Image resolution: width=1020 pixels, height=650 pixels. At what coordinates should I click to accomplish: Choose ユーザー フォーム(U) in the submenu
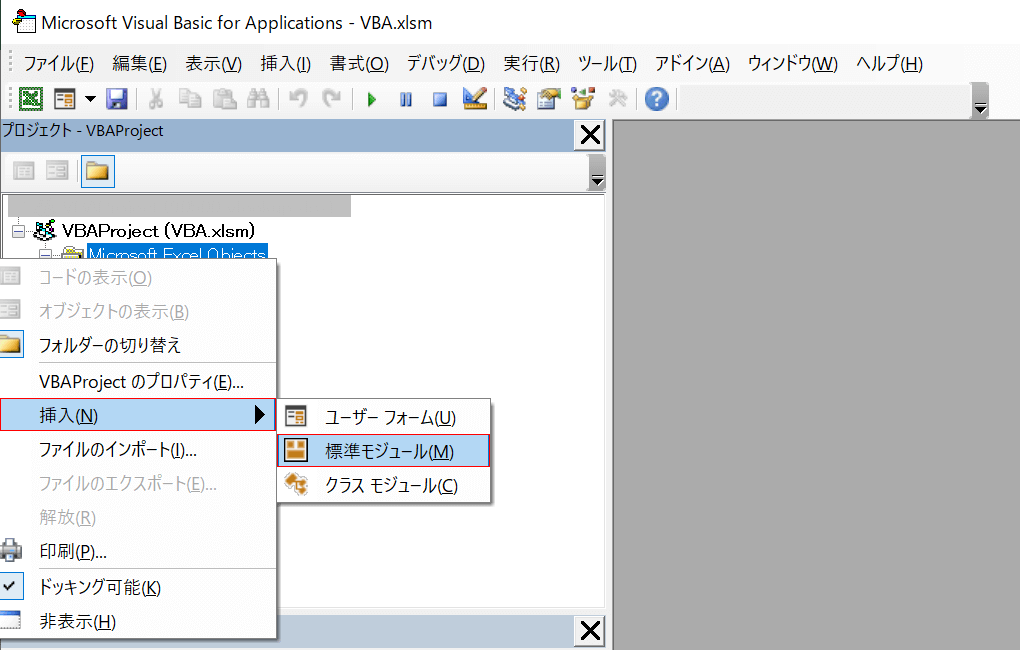click(x=389, y=417)
